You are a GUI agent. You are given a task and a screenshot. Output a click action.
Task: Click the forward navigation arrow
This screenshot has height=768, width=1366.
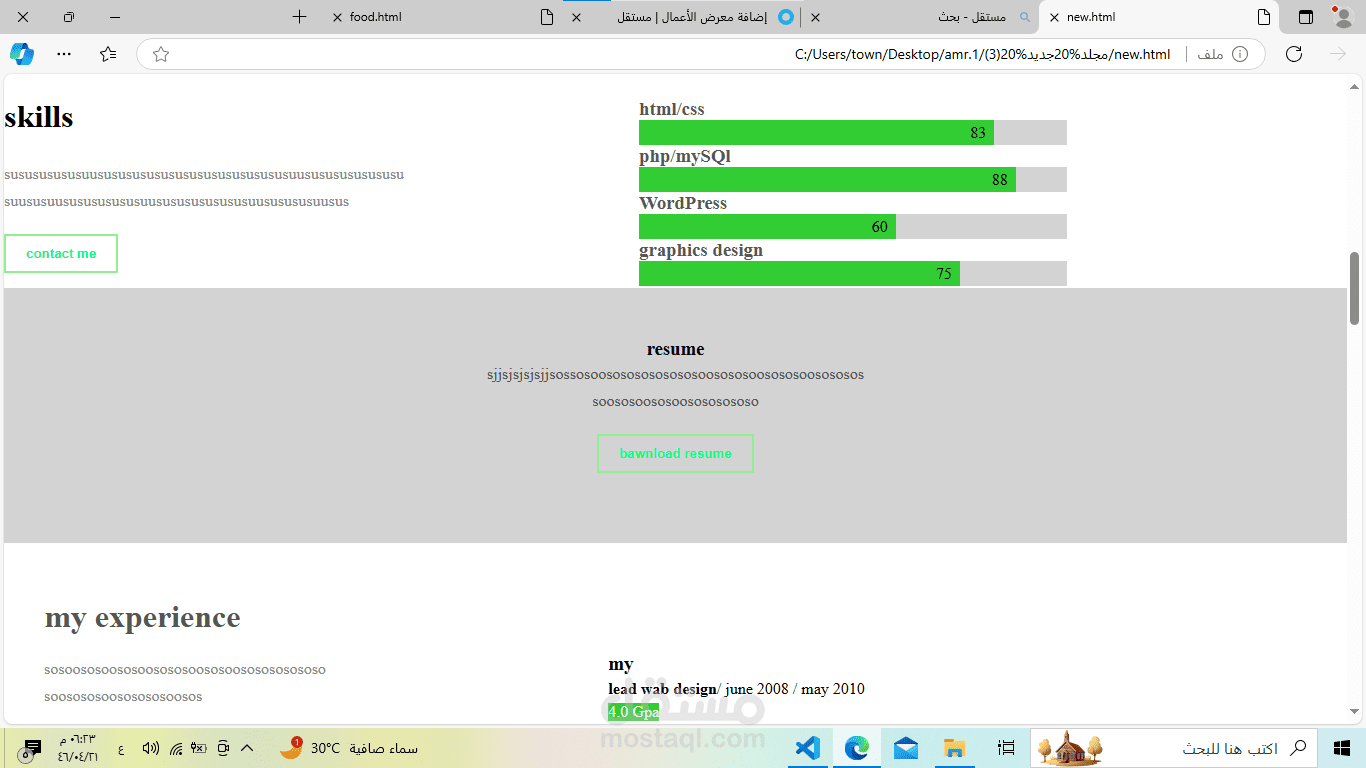(x=1338, y=54)
